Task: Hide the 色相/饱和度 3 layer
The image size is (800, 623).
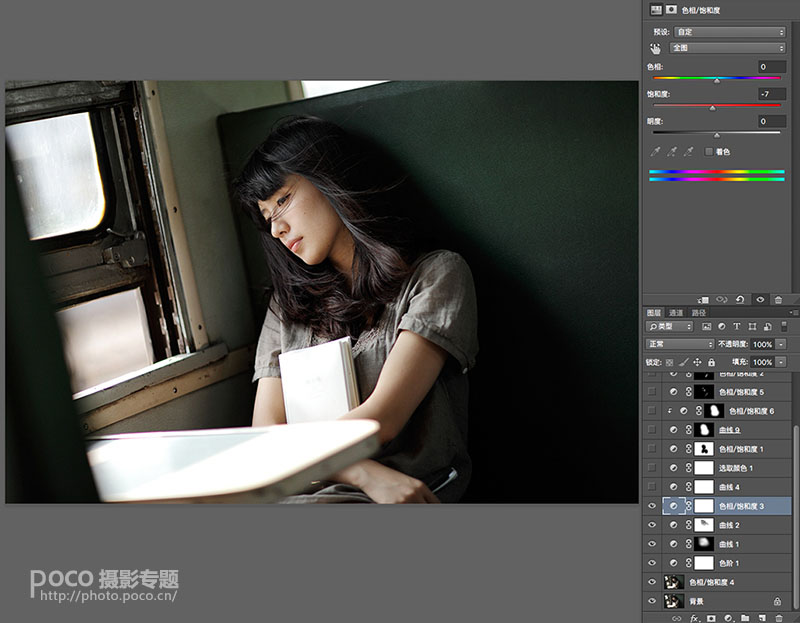Action: click(652, 506)
